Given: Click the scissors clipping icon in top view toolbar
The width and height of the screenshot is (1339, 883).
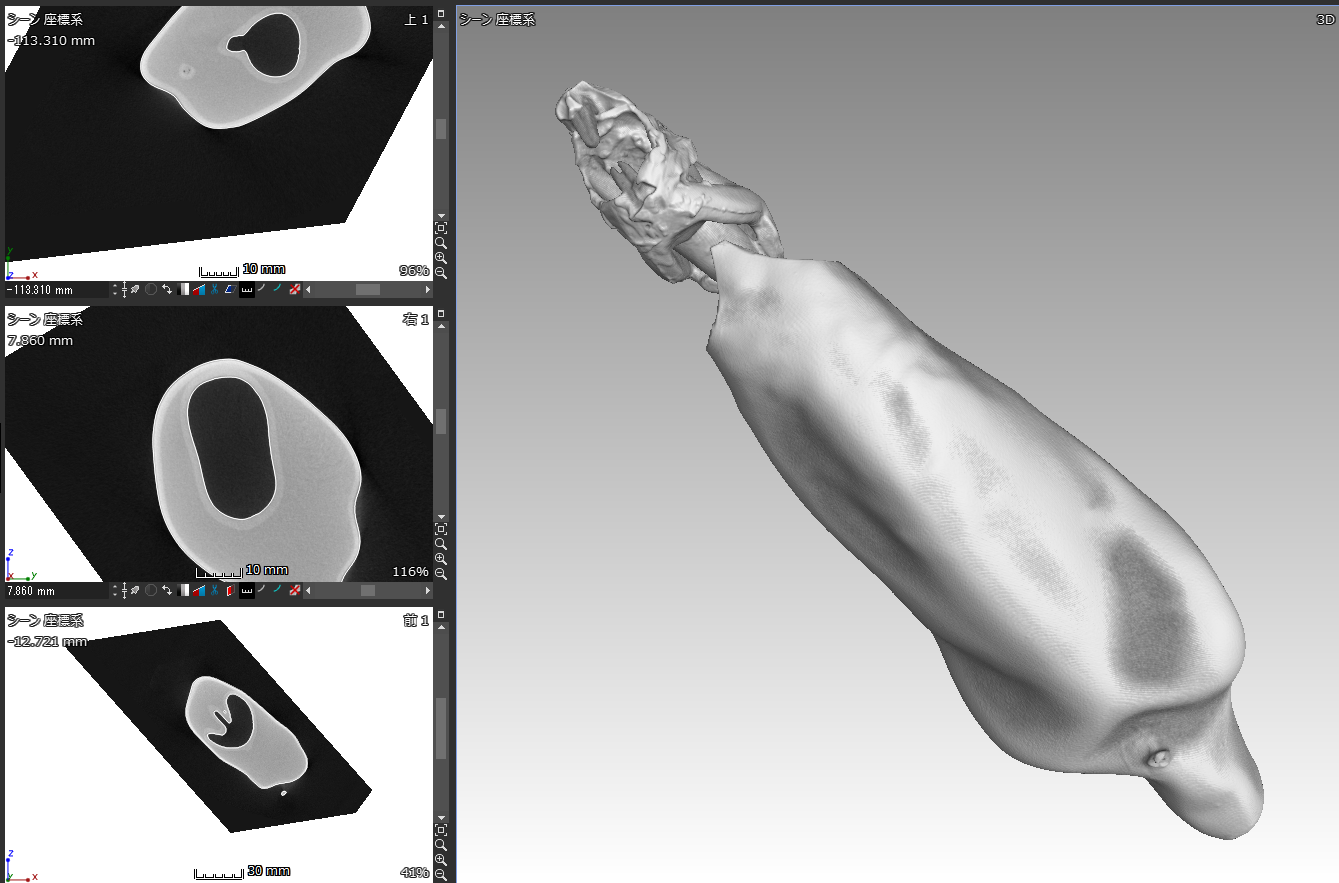Looking at the screenshot, I should [x=214, y=289].
